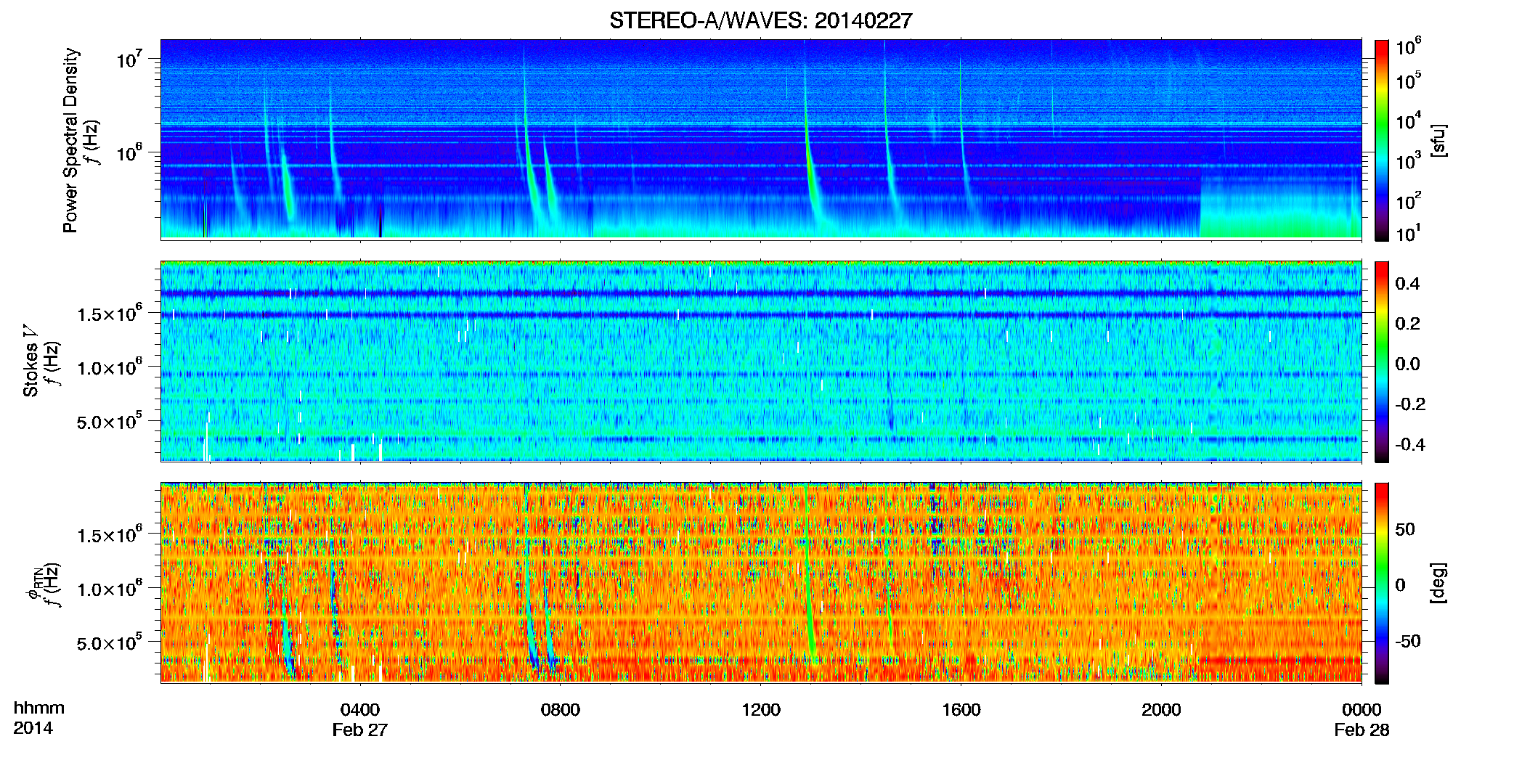
Task: Click the 2000 time tick label
Action: click(1161, 710)
